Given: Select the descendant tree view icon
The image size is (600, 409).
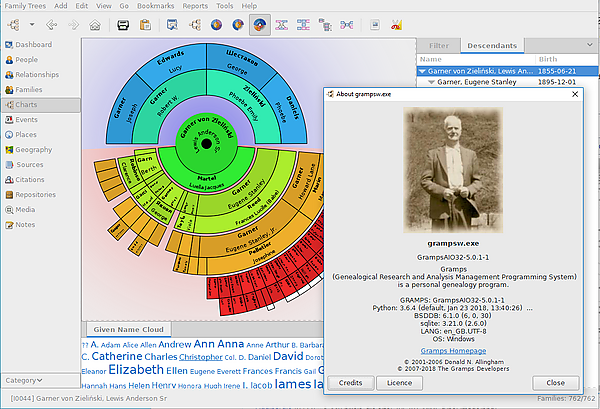Looking at the screenshot, I should 325,25.
